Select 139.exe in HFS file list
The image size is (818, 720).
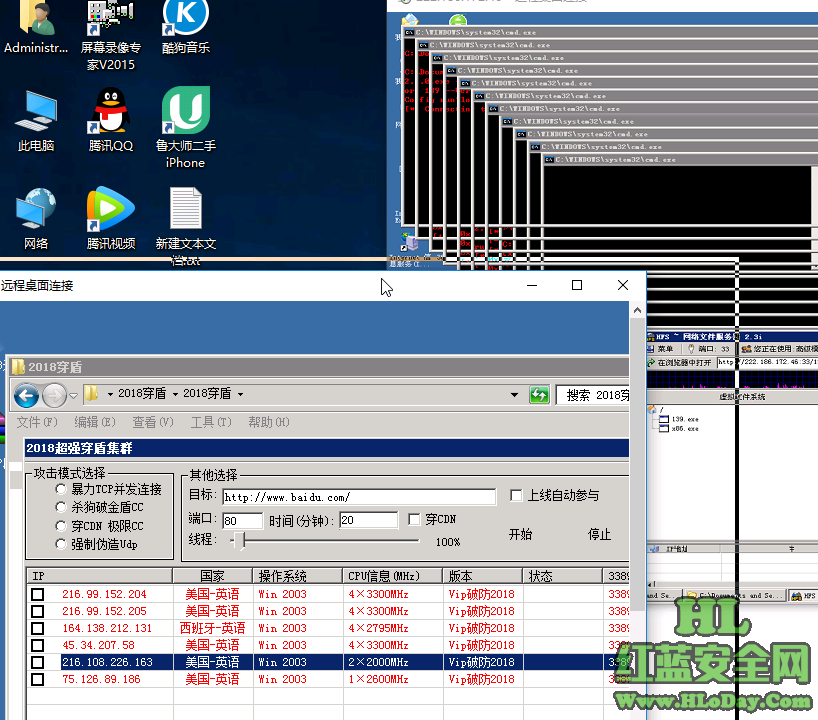[x=679, y=419]
